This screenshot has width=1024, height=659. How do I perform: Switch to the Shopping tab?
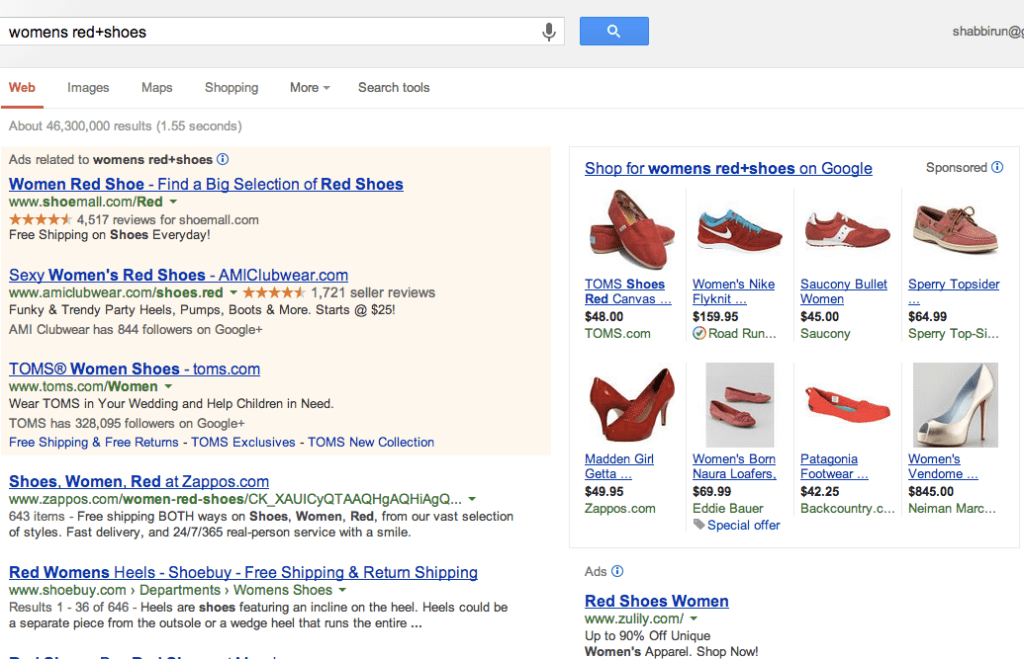[x=231, y=88]
